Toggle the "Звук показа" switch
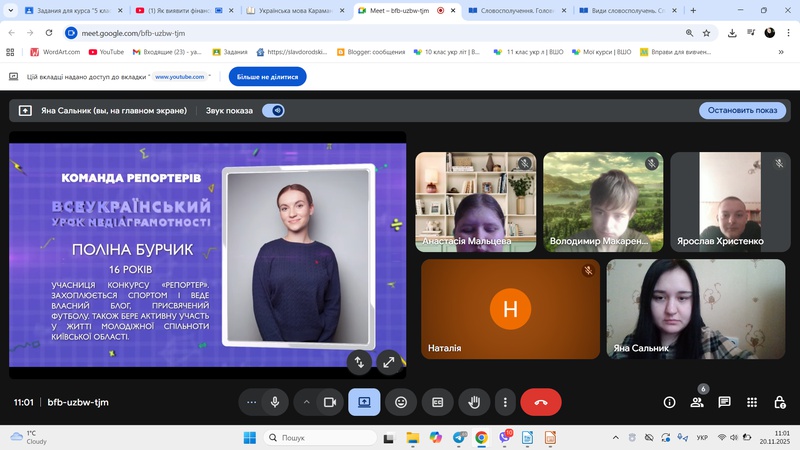800x450 pixels. [273, 111]
